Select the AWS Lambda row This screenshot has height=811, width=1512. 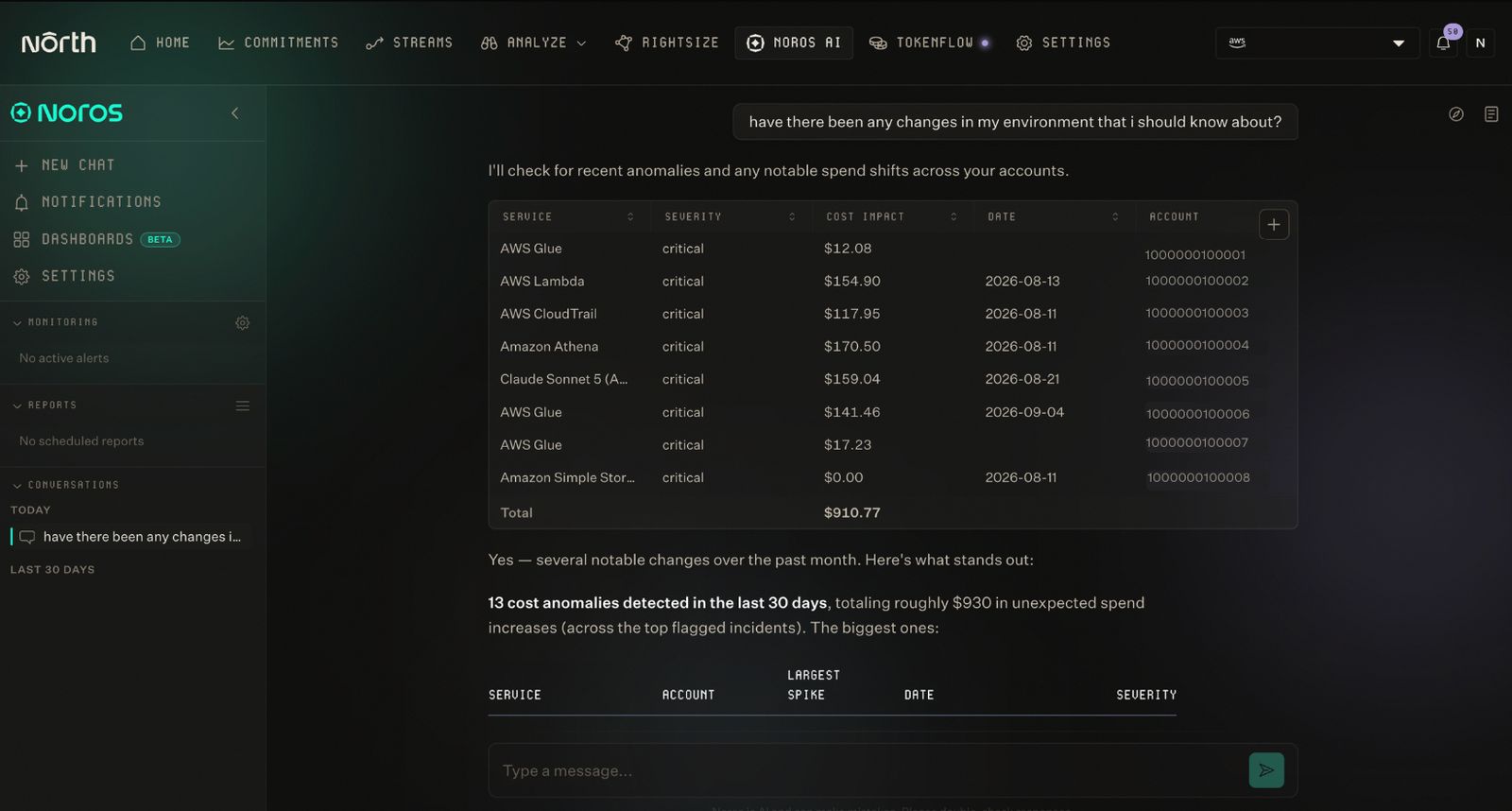tap(892, 281)
